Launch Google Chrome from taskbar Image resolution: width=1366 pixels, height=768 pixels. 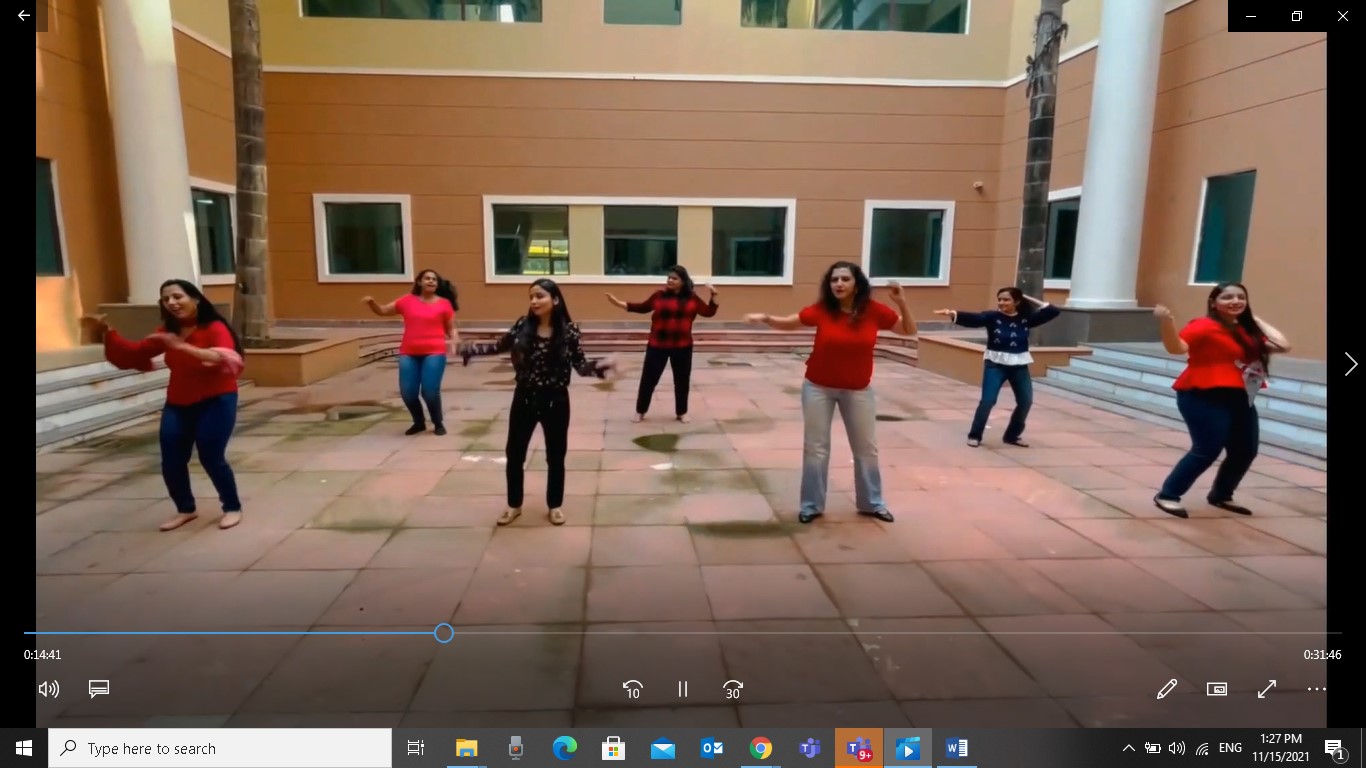pos(761,748)
